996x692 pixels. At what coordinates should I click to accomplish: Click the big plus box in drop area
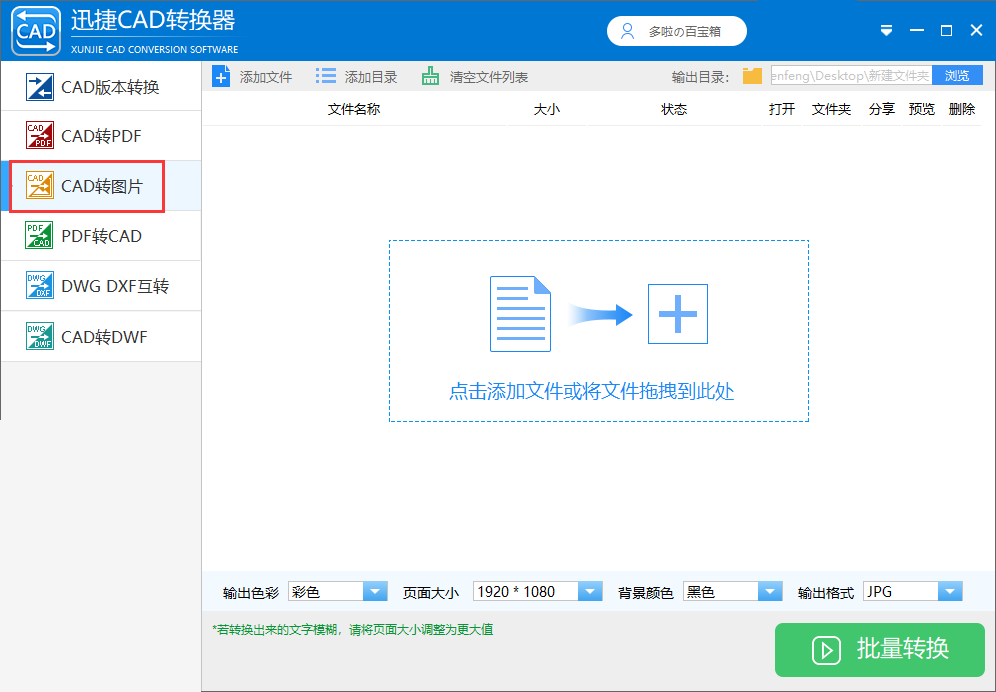pyautogui.click(x=678, y=314)
